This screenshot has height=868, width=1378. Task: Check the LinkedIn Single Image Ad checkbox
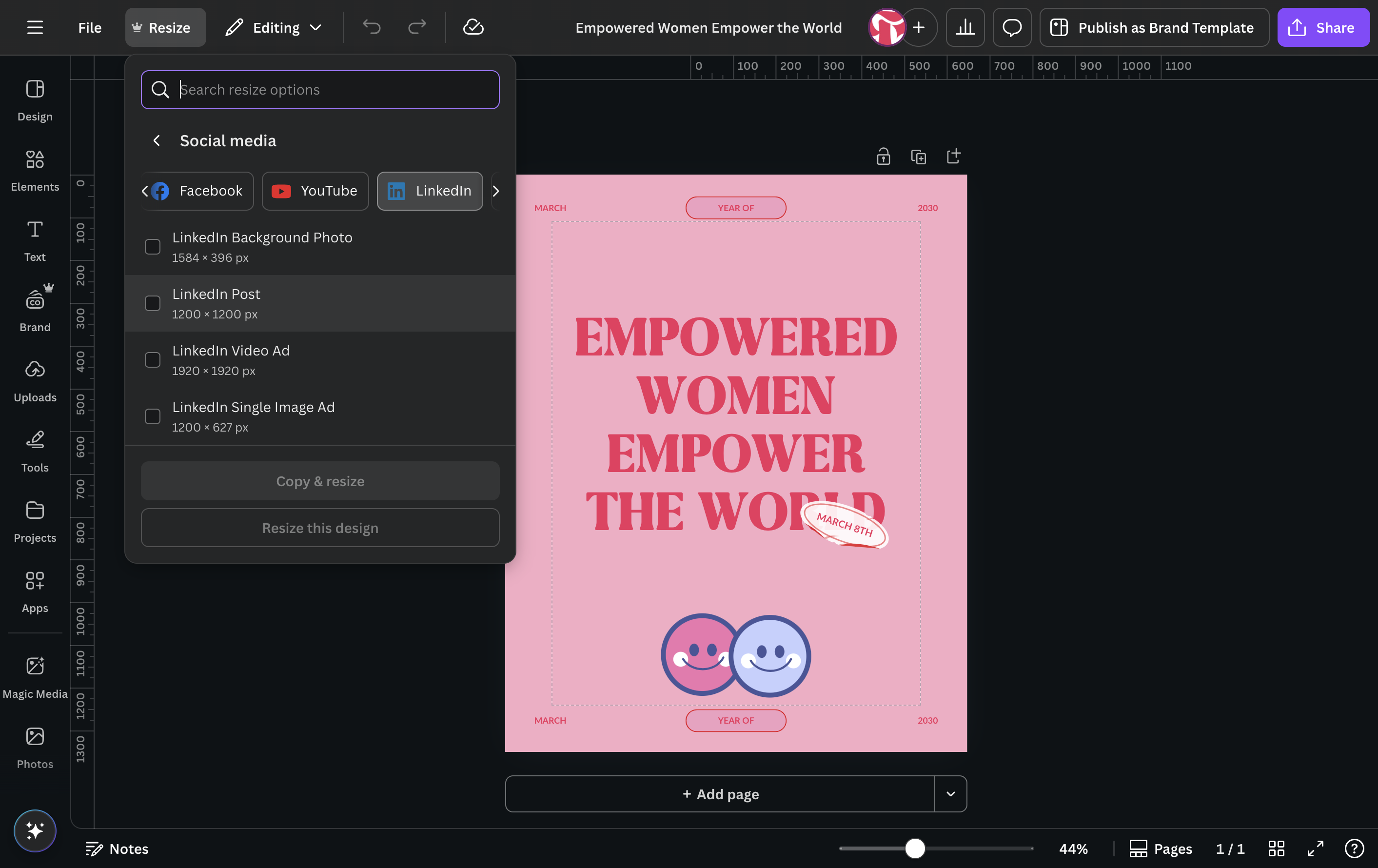152,416
